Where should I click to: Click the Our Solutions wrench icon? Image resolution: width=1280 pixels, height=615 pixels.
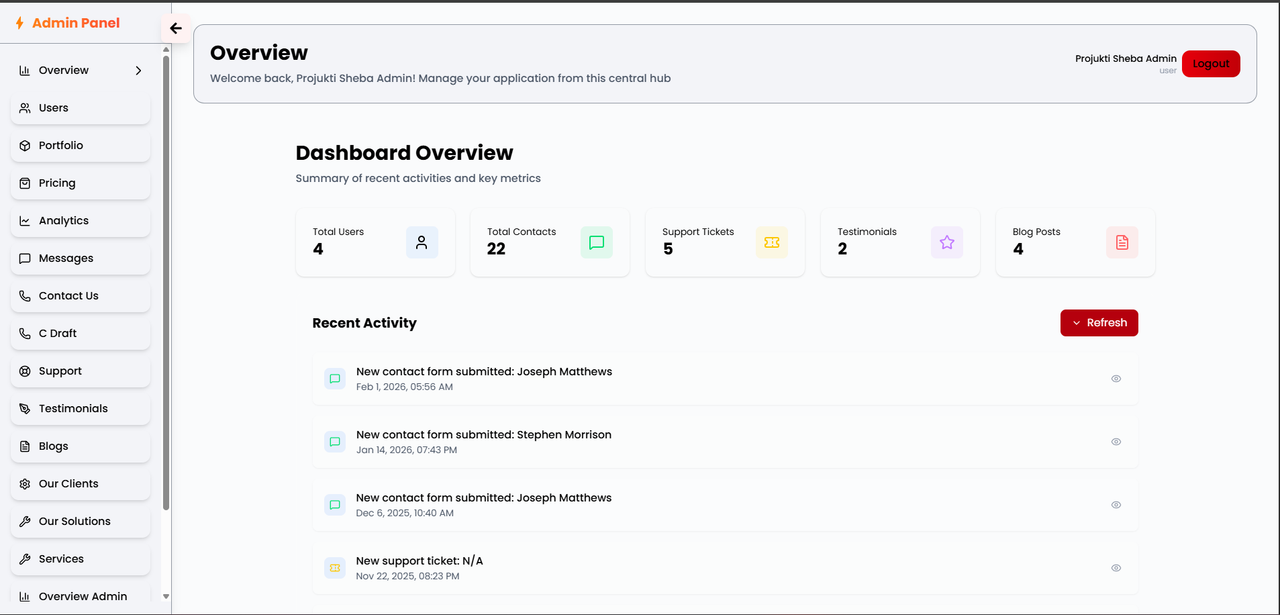click(25, 521)
